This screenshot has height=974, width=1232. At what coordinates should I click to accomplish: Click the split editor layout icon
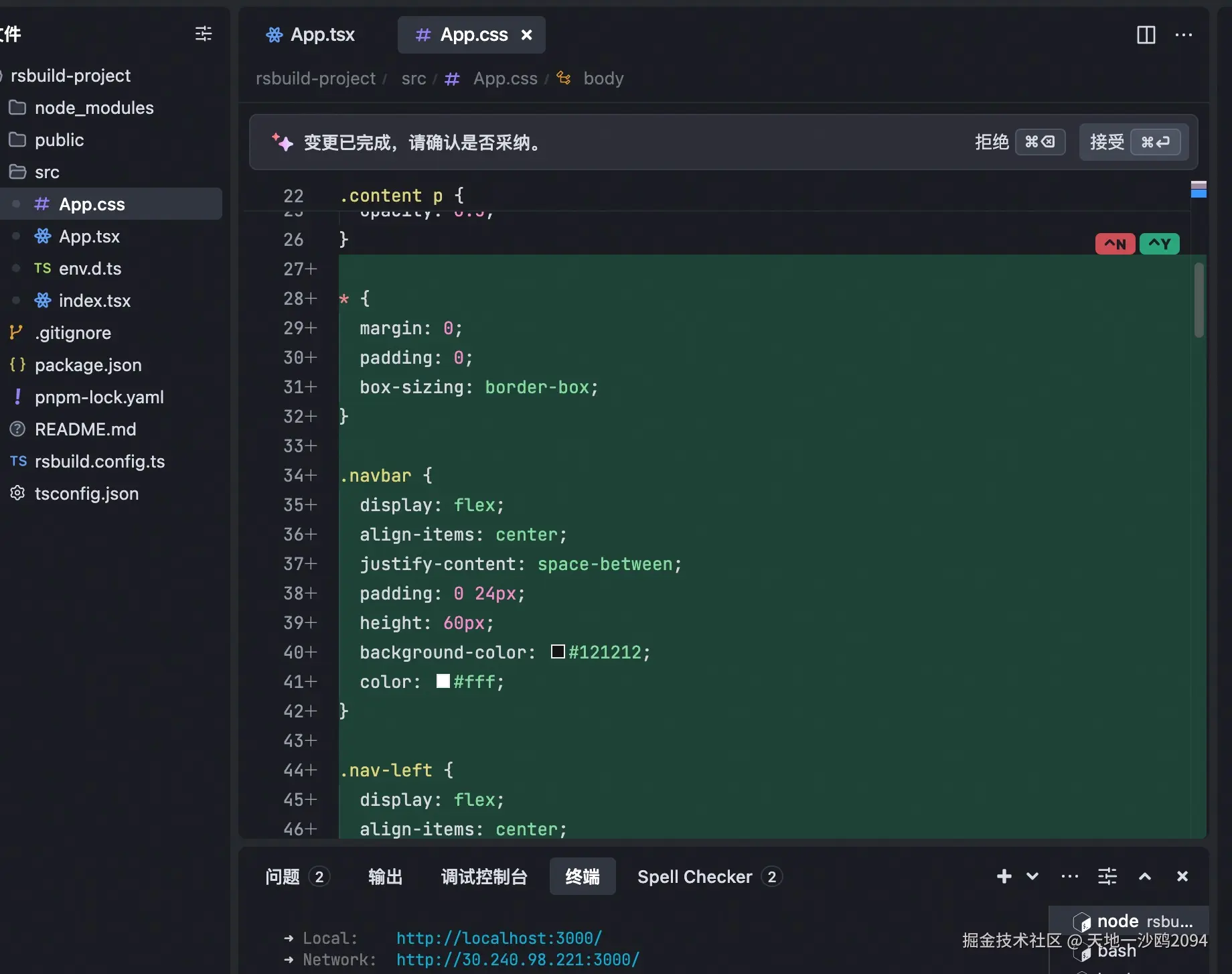tap(1146, 35)
